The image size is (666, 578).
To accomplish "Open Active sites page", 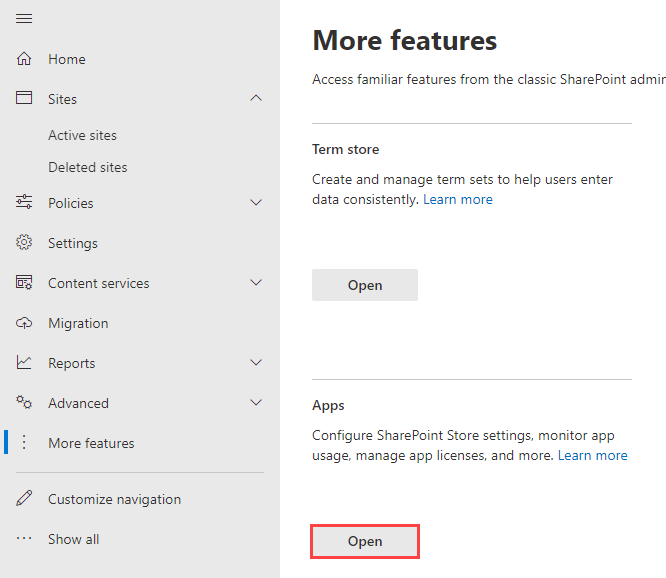I will point(82,135).
